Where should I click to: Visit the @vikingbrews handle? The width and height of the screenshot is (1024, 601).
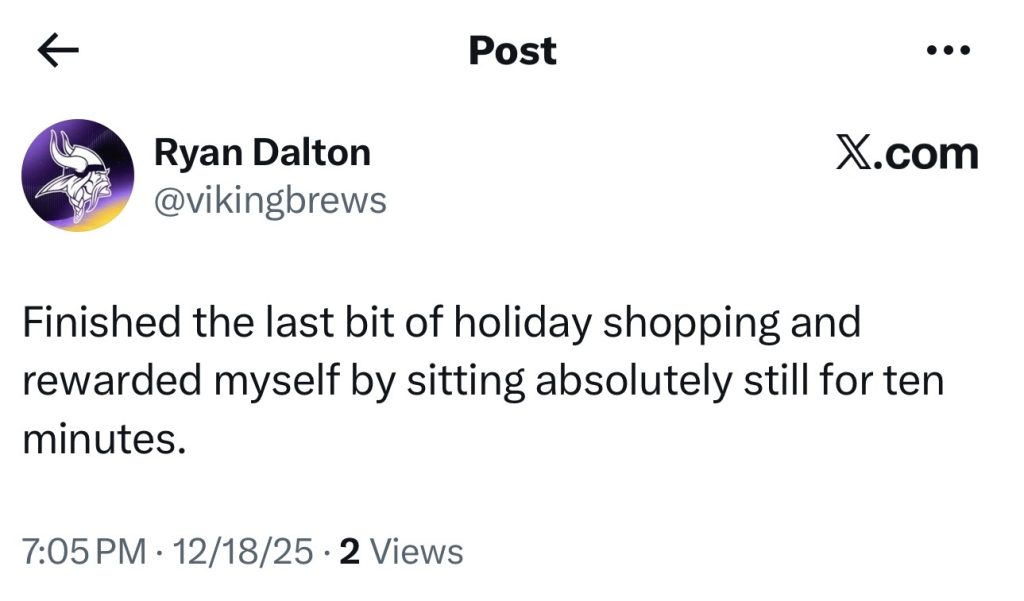(268, 200)
